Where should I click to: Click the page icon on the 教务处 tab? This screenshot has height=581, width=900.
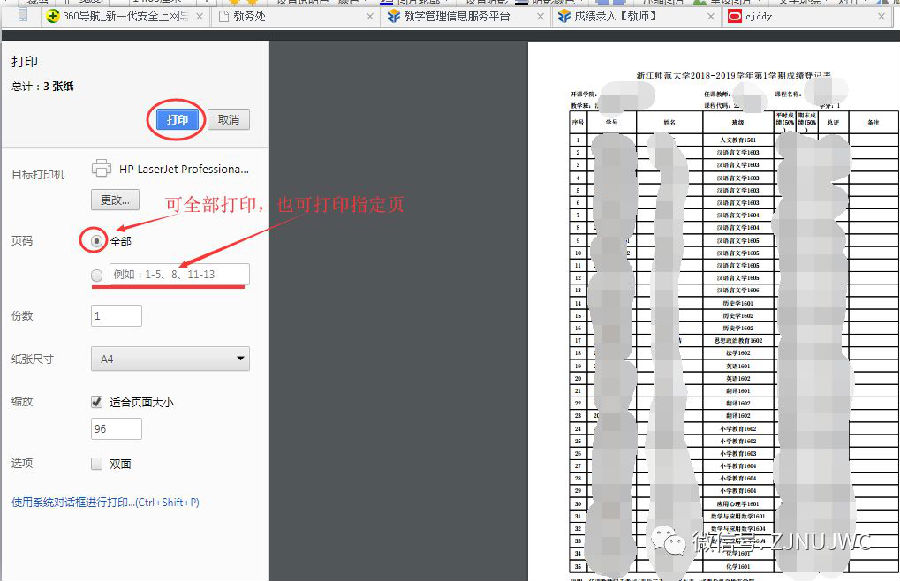222,16
